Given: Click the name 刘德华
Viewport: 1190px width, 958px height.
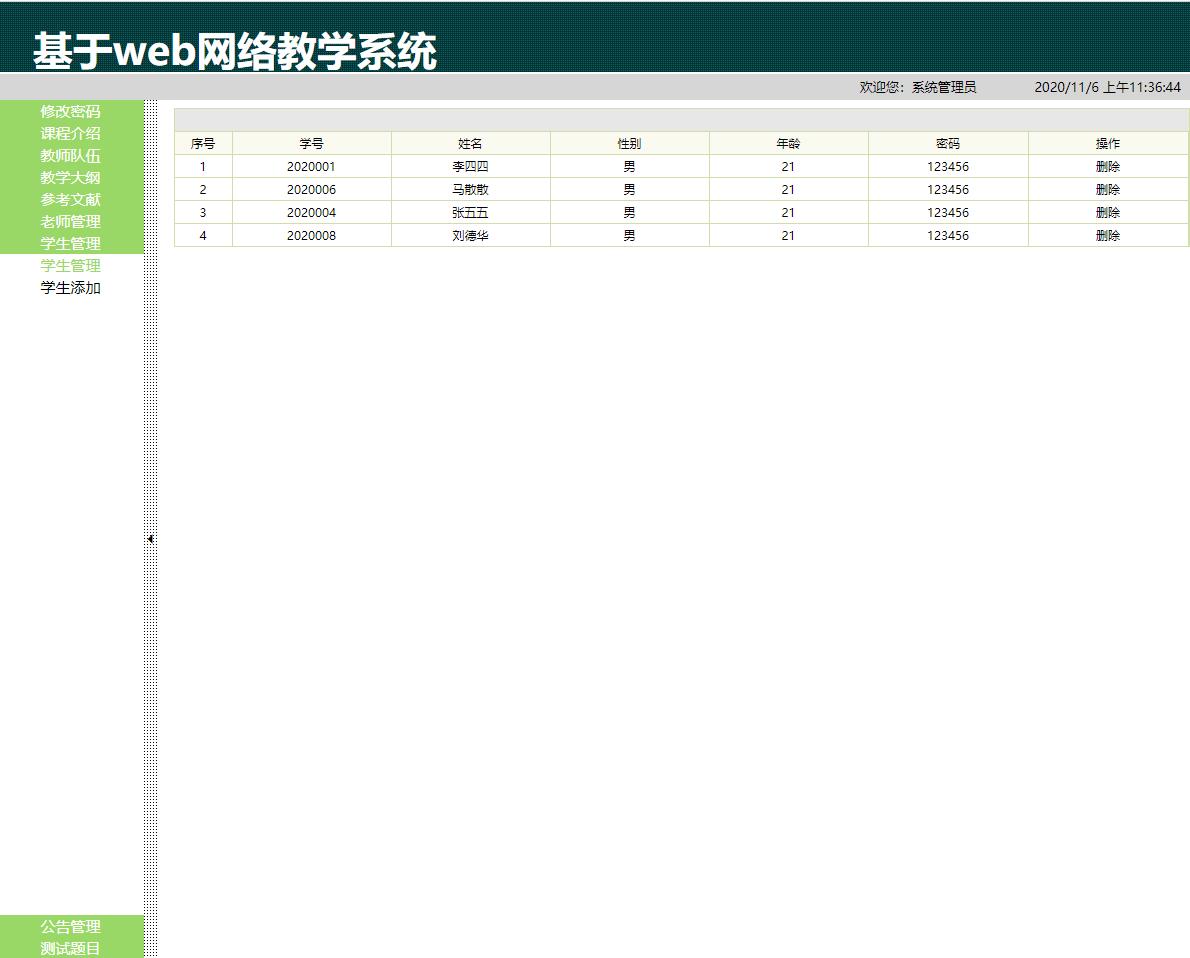Looking at the screenshot, I should pos(471,235).
